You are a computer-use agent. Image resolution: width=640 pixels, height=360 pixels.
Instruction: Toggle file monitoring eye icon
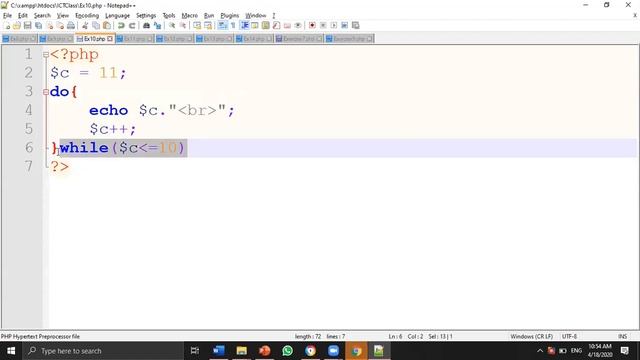(298, 25)
